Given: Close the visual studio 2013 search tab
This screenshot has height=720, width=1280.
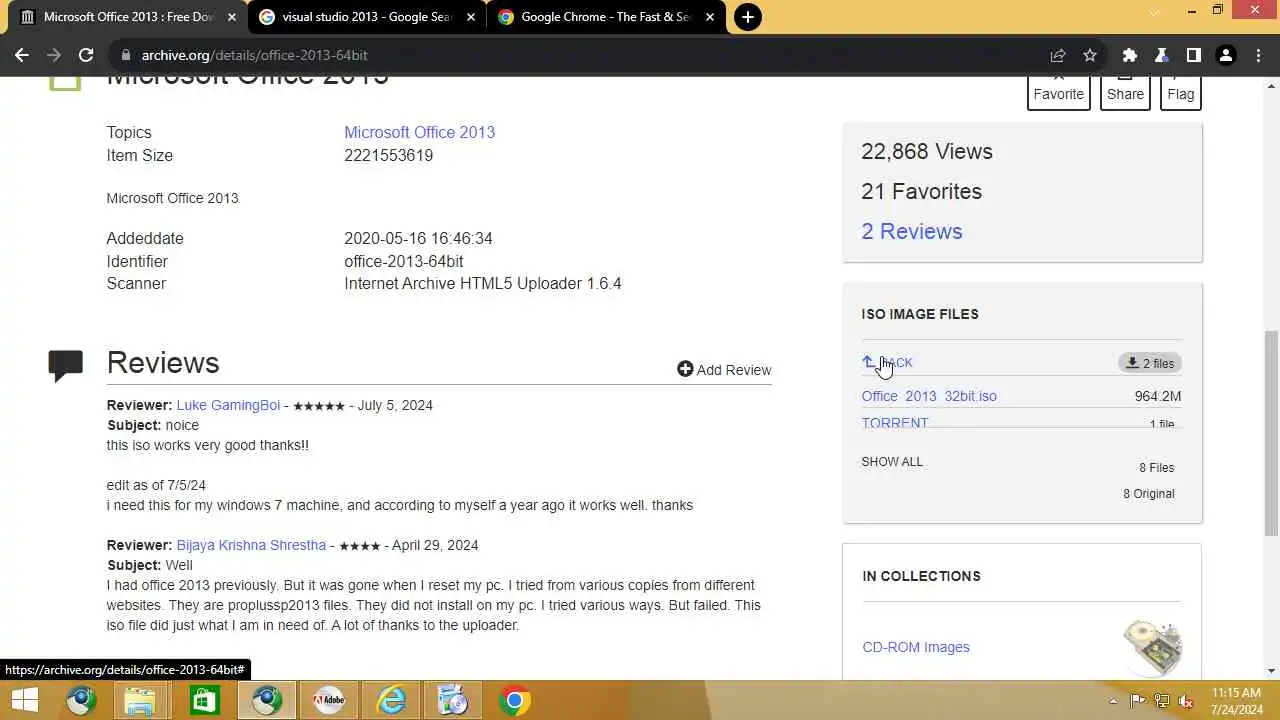Looking at the screenshot, I should pos(471,17).
